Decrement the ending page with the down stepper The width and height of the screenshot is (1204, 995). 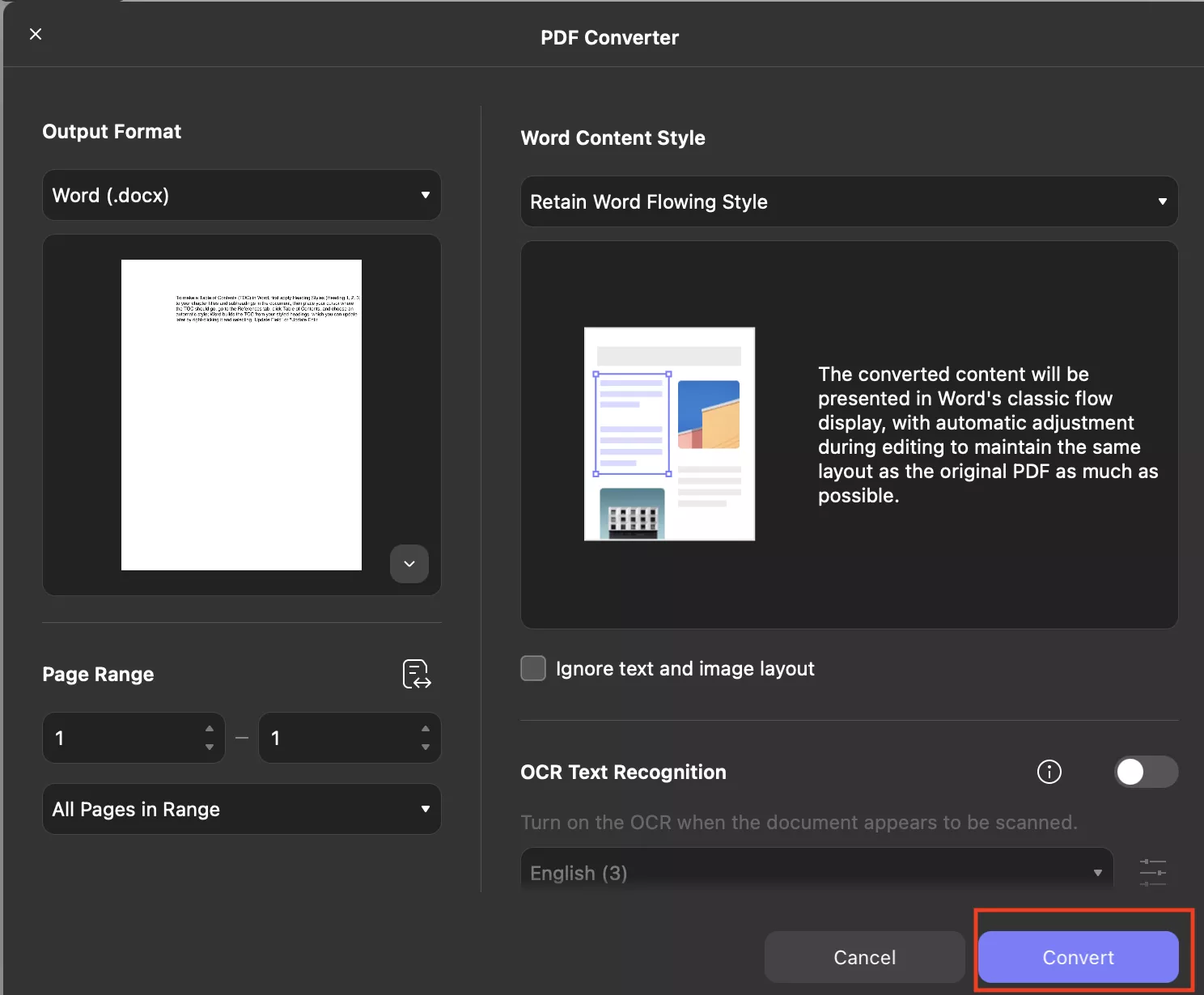point(424,746)
